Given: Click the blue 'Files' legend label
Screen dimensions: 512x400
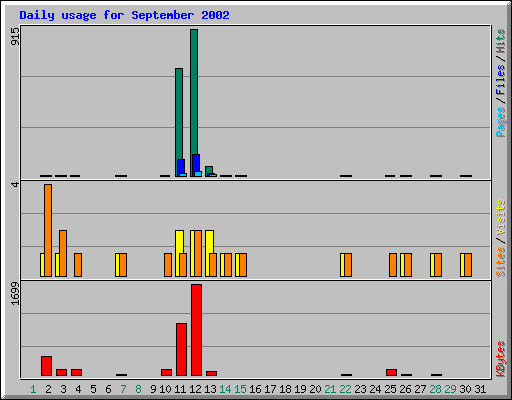Looking at the screenshot, I should click(500, 80).
